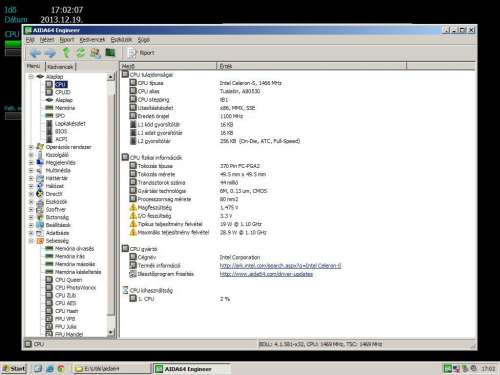Open CPU Hash benchmark
This screenshot has height=375, width=500.
(x=66, y=311)
